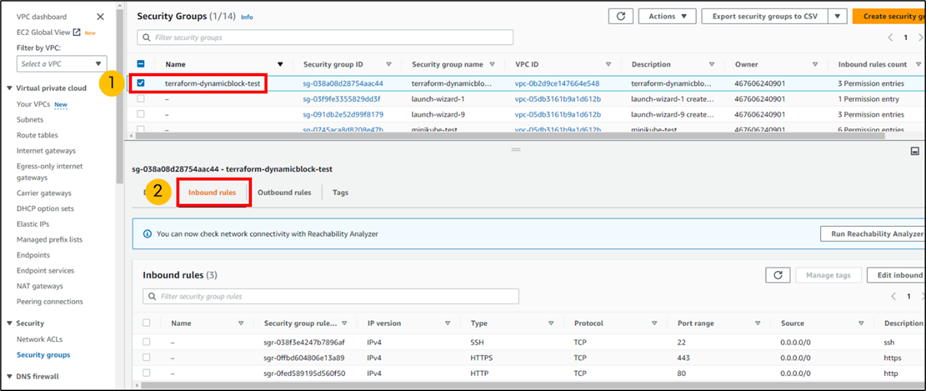This screenshot has width=926, height=391.
Task: Select the Inbound rules tab
Action: coord(212,193)
